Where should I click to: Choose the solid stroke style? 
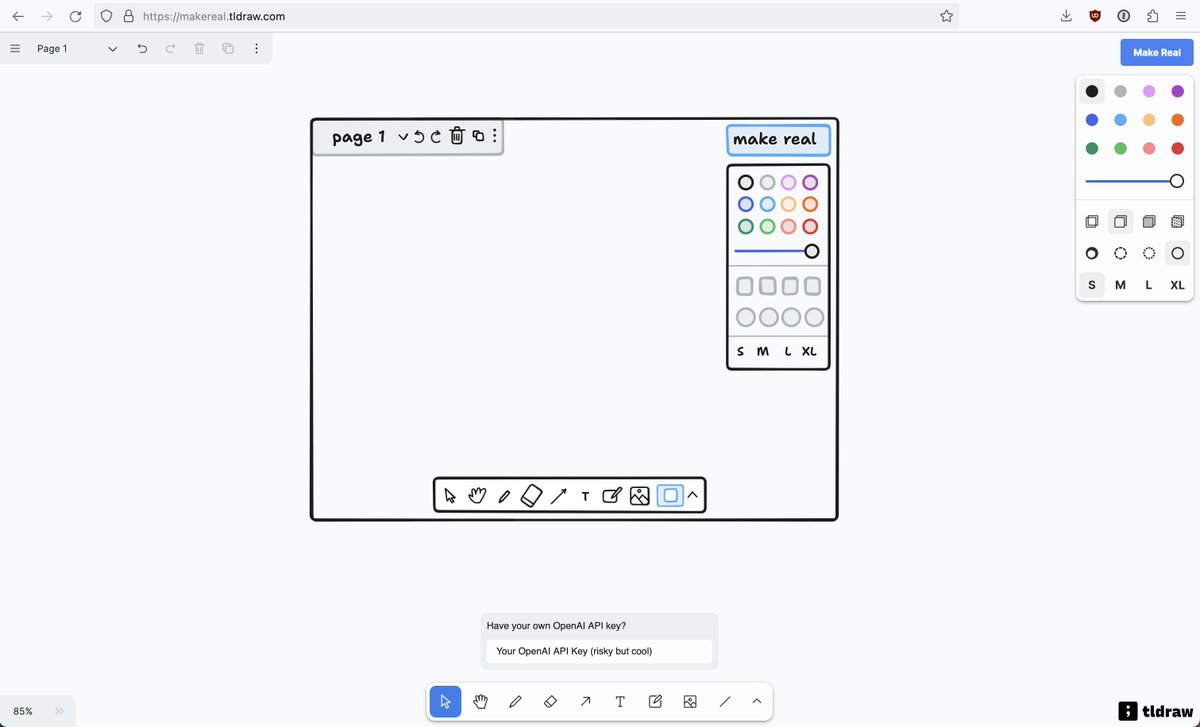click(x=1177, y=253)
